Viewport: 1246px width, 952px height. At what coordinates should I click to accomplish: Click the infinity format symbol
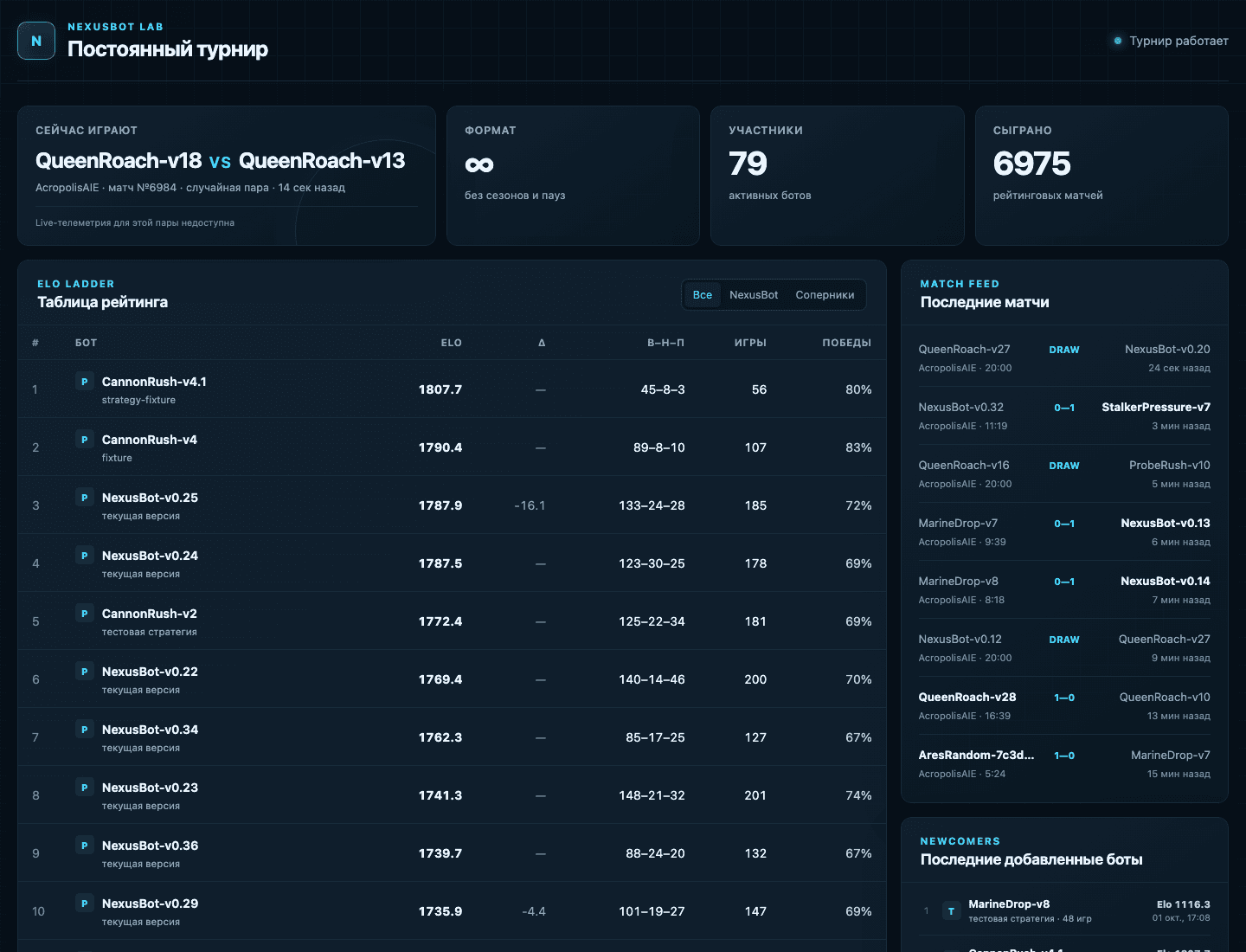coord(479,164)
